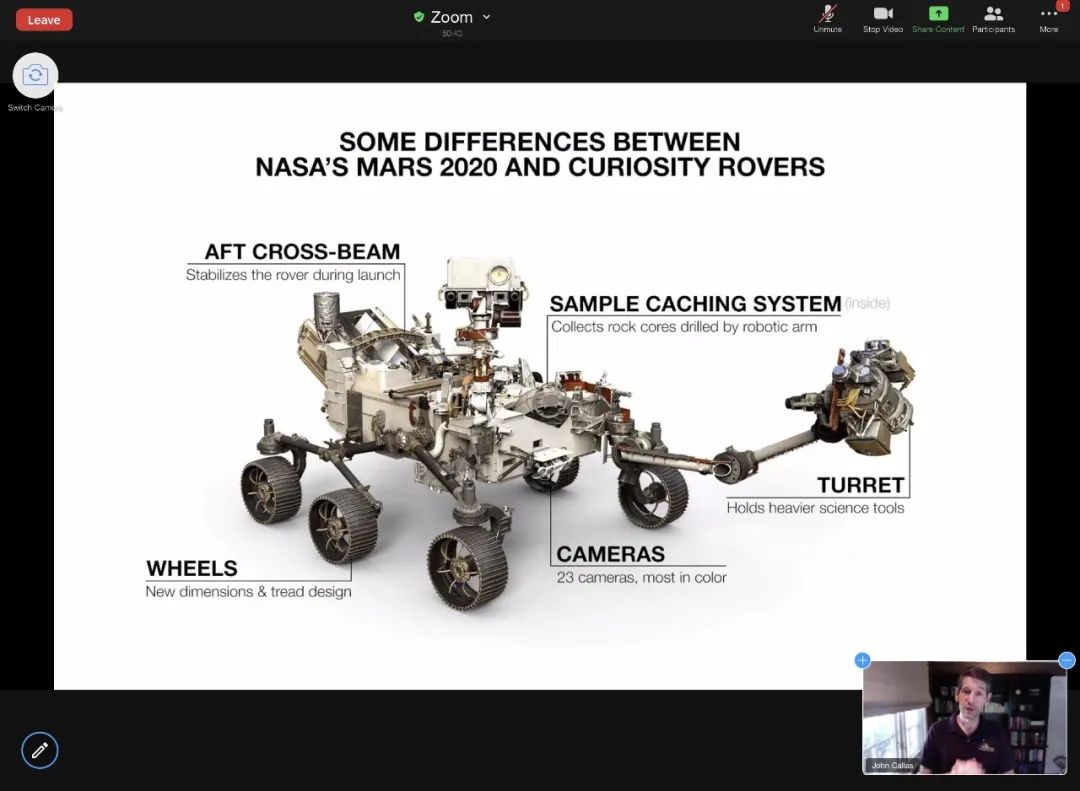
Task: Select John Callas video thumbnail
Action: 964,717
